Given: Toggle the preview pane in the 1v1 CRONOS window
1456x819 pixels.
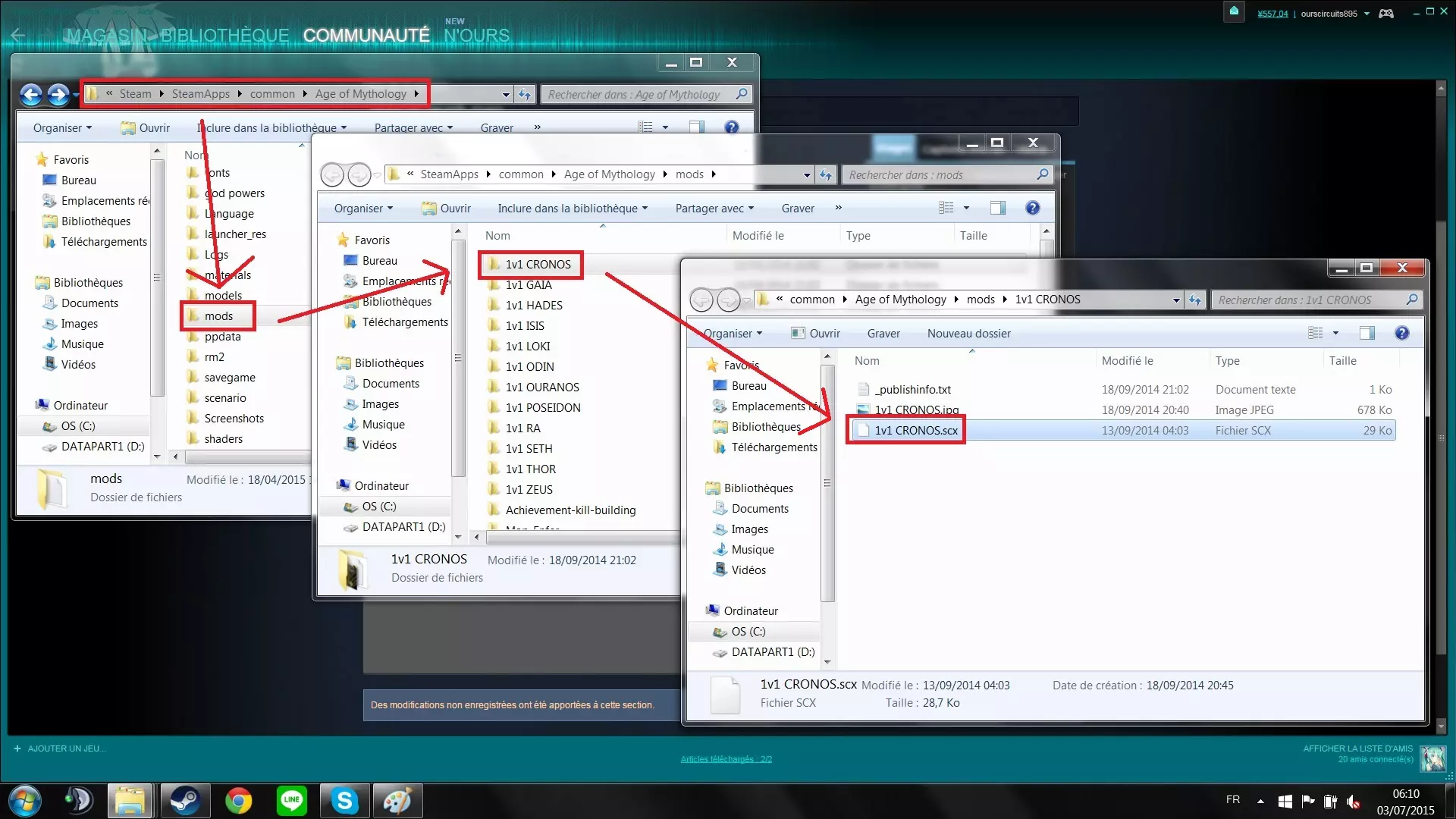Looking at the screenshot, I should click(x=1367, y=333).
